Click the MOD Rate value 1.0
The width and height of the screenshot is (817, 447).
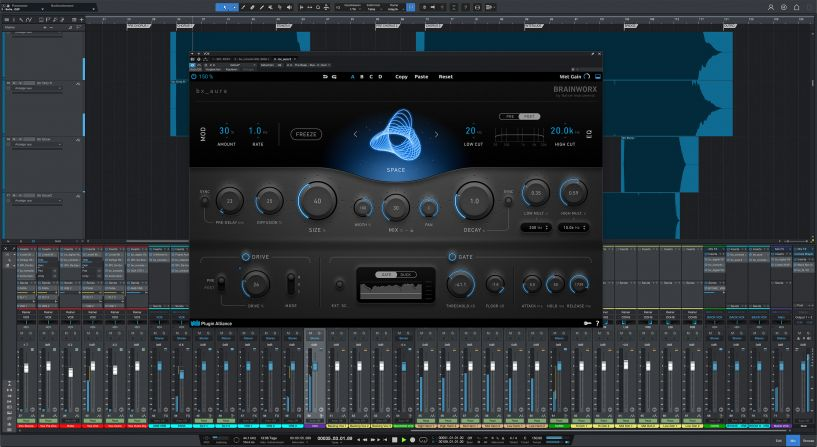click(256, 131)
